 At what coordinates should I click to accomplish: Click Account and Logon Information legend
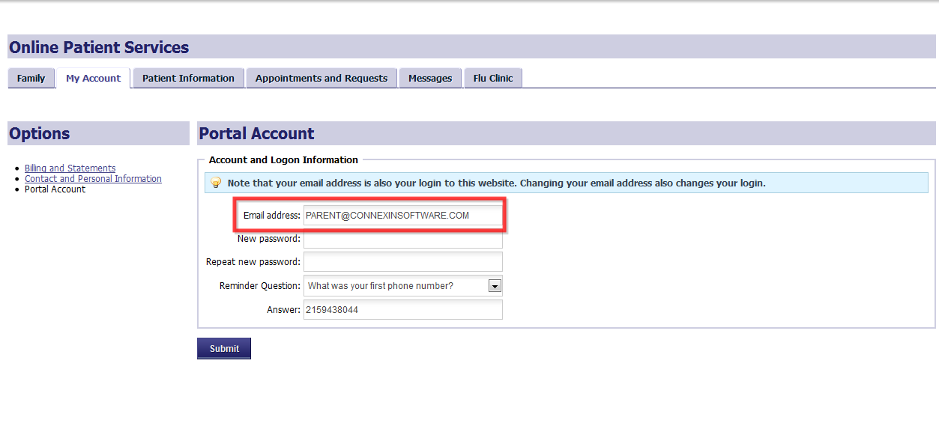[283, 160]
